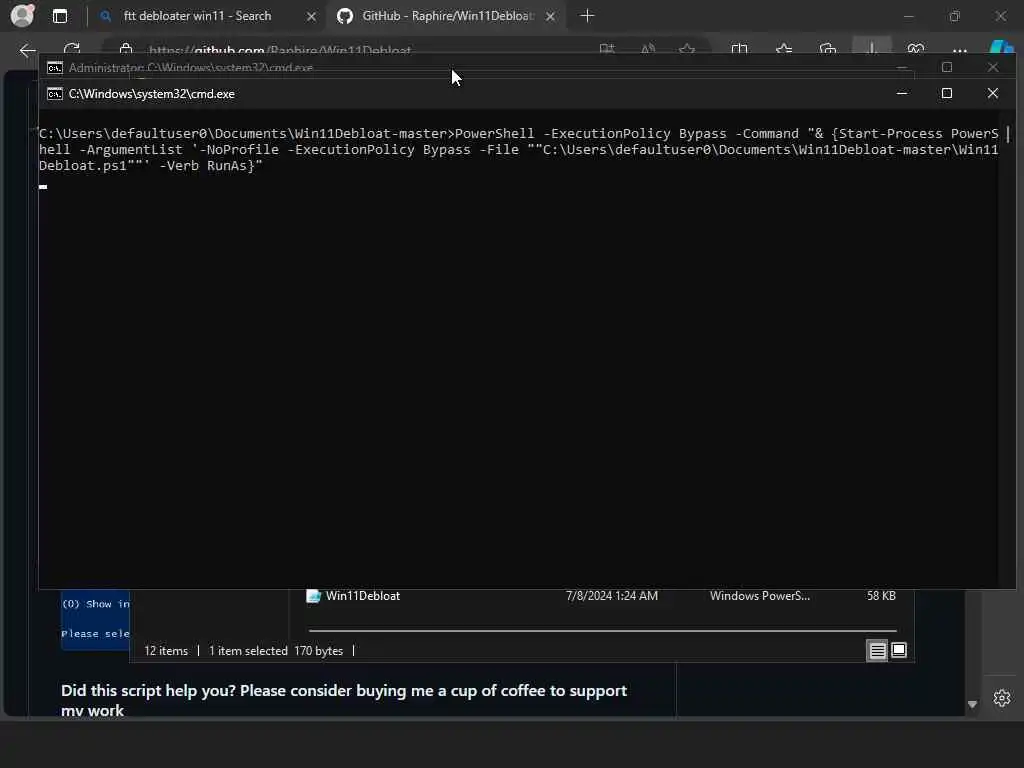Close the Administrator cmd.exe window

993,67
